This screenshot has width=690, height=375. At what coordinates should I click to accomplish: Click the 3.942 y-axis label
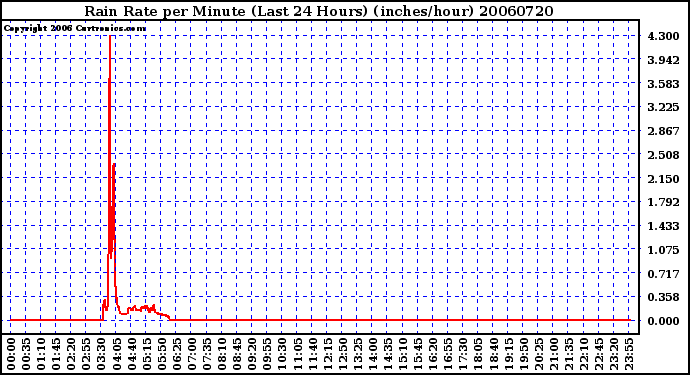tap(663, 60)
